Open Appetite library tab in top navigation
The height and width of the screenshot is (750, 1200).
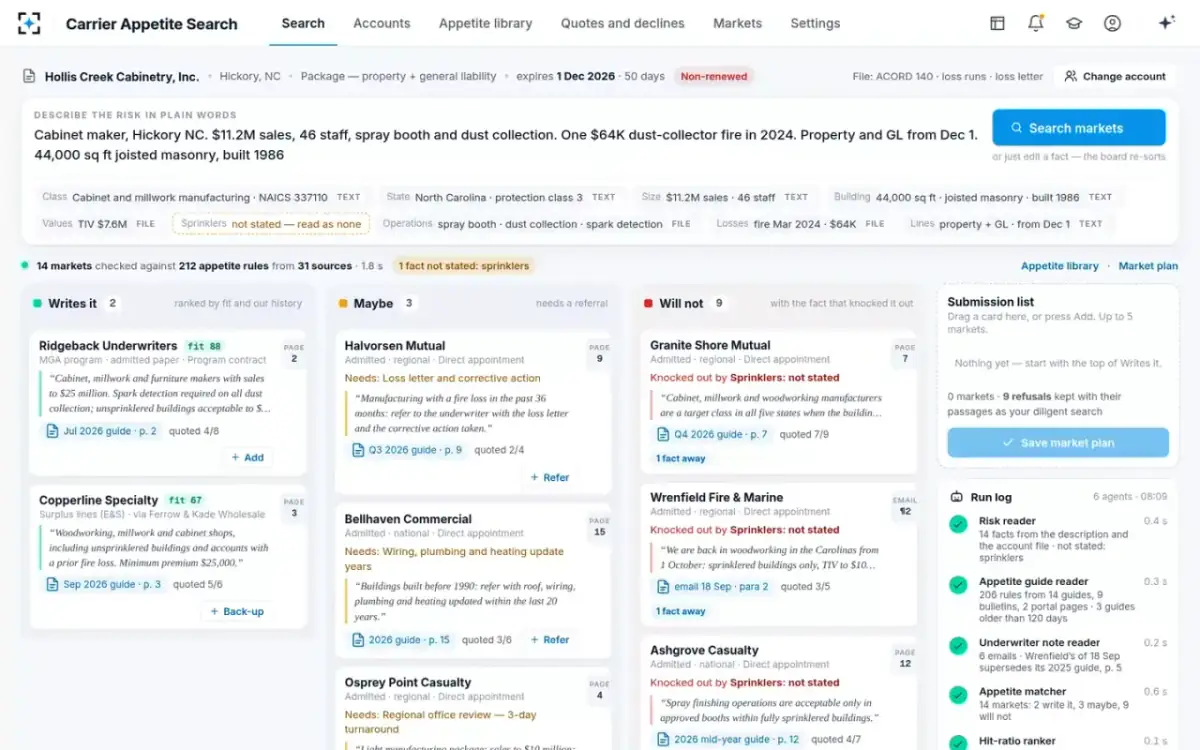[486, 23]
